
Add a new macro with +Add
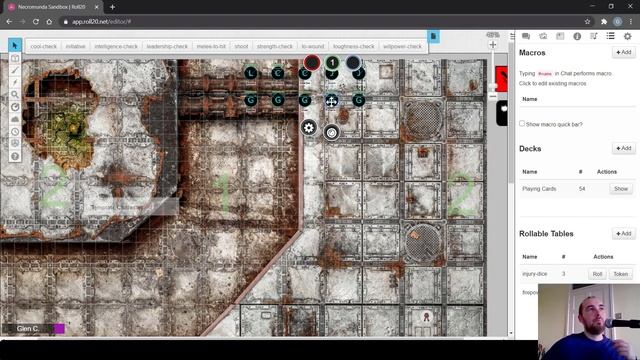(623, 52)
